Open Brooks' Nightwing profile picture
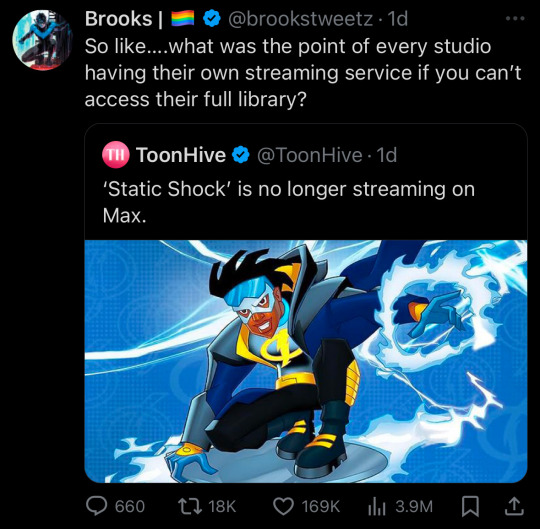 (42, 40)
